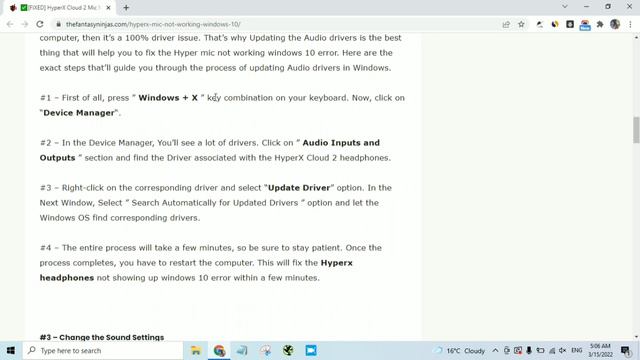Click the browser forward arrow

(24, 24)
